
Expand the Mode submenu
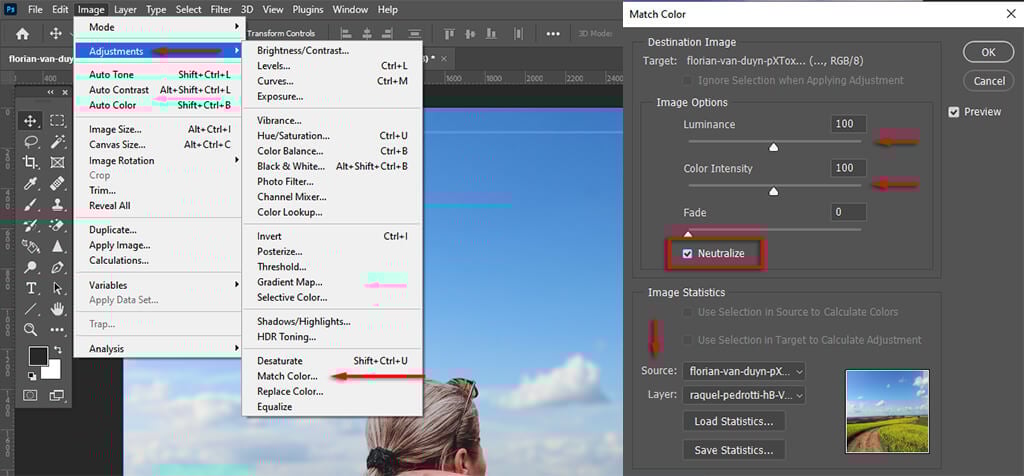click(158, 27)
